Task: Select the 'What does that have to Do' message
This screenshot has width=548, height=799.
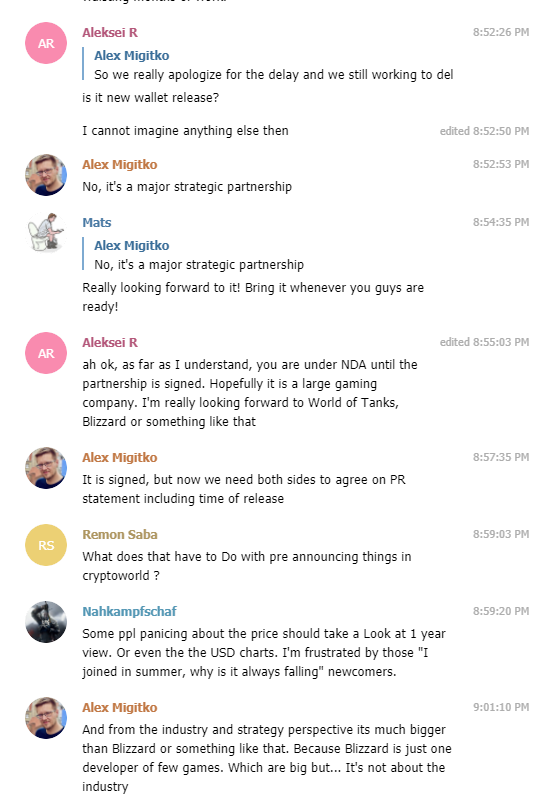Action: point(247,566)
